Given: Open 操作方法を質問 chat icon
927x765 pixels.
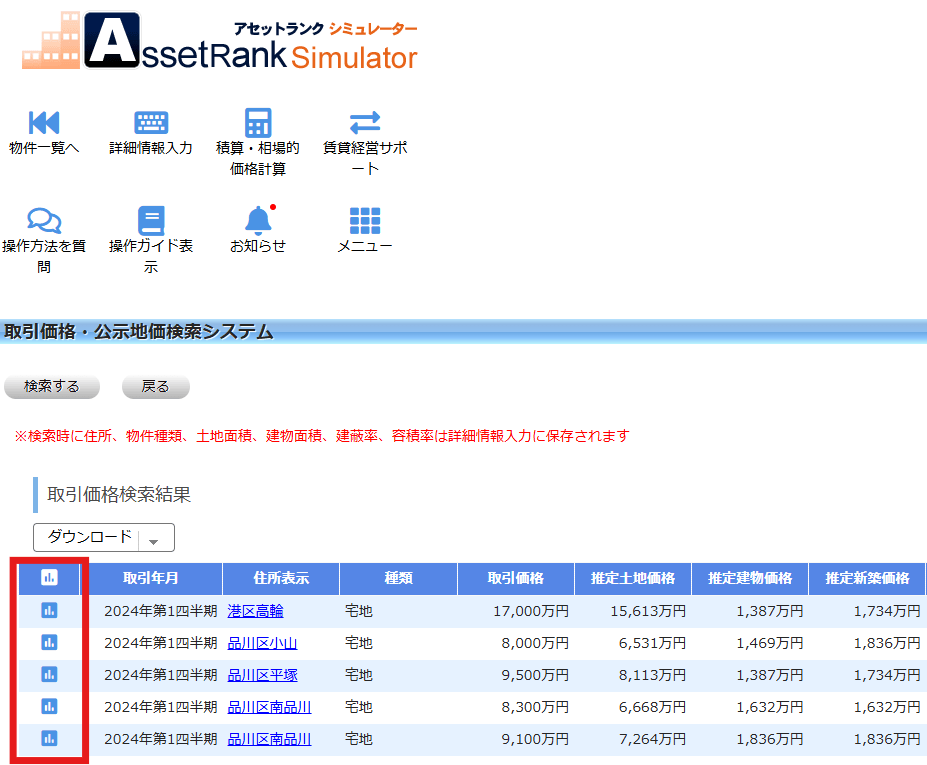Looking at the screenshot, I should click(42, 218).
